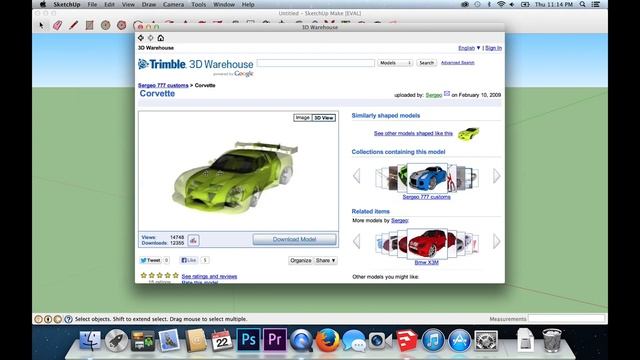The height and width of the screenshot is (360, 640).
Task: Open the View menu
Action: (128, 4)
